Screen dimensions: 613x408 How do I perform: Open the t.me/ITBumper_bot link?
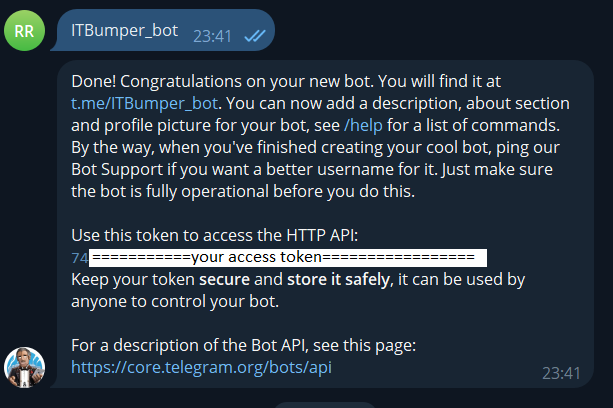click(135, 101)
